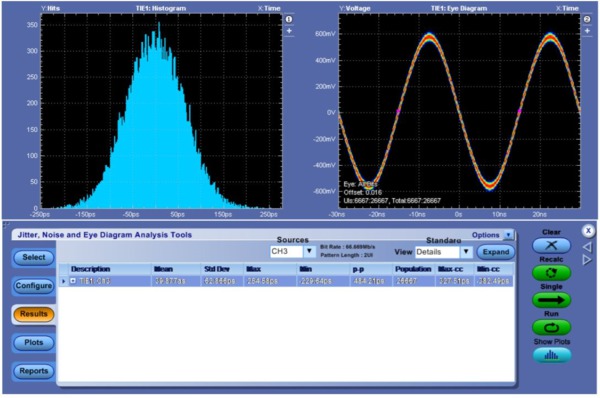Click the 'Jitter, Noise and Eye Diagram Analysis Tools' title

point(104,235)
